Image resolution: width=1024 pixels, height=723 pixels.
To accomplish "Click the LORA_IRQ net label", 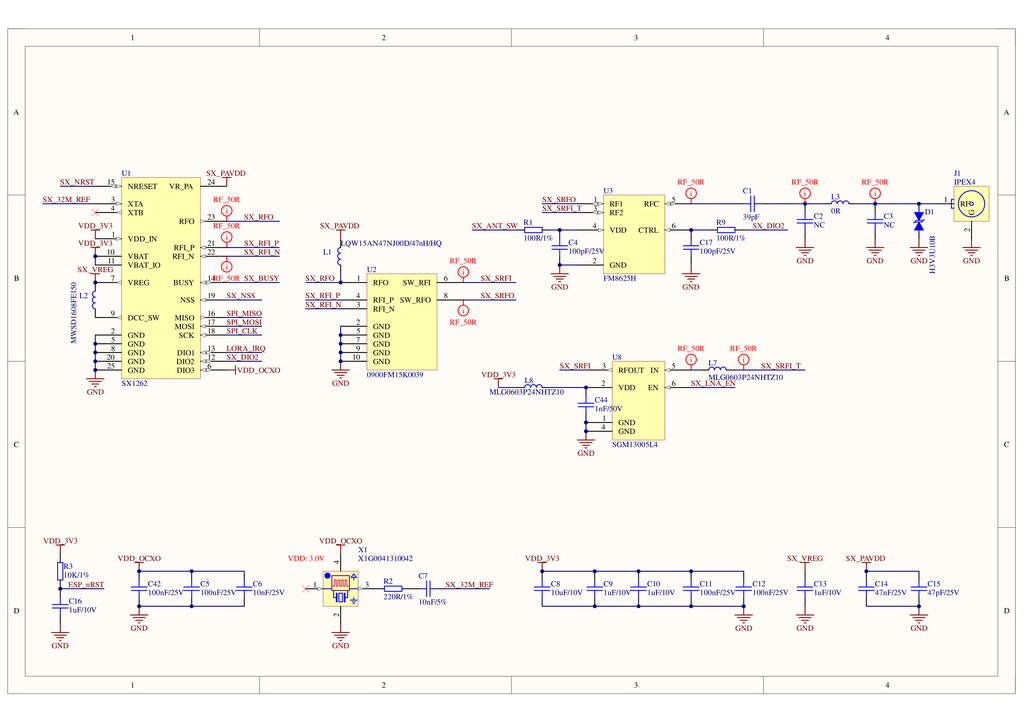I will (245, 348).
